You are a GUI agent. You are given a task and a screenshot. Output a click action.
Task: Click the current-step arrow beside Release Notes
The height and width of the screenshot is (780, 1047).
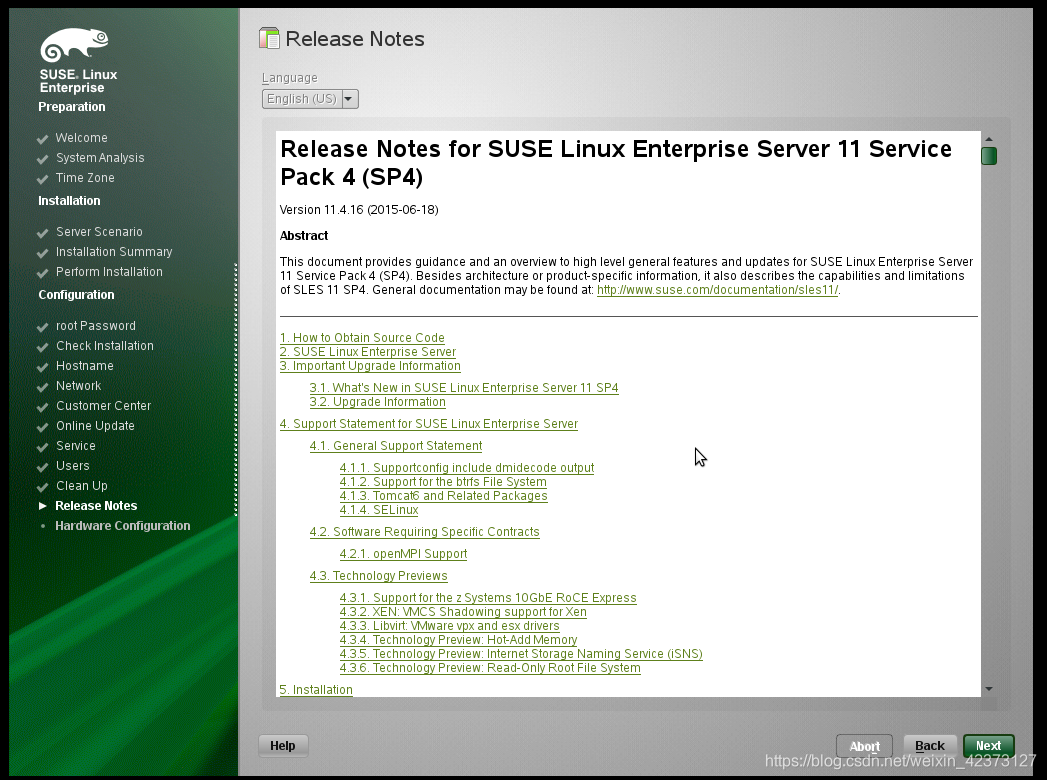43,506
